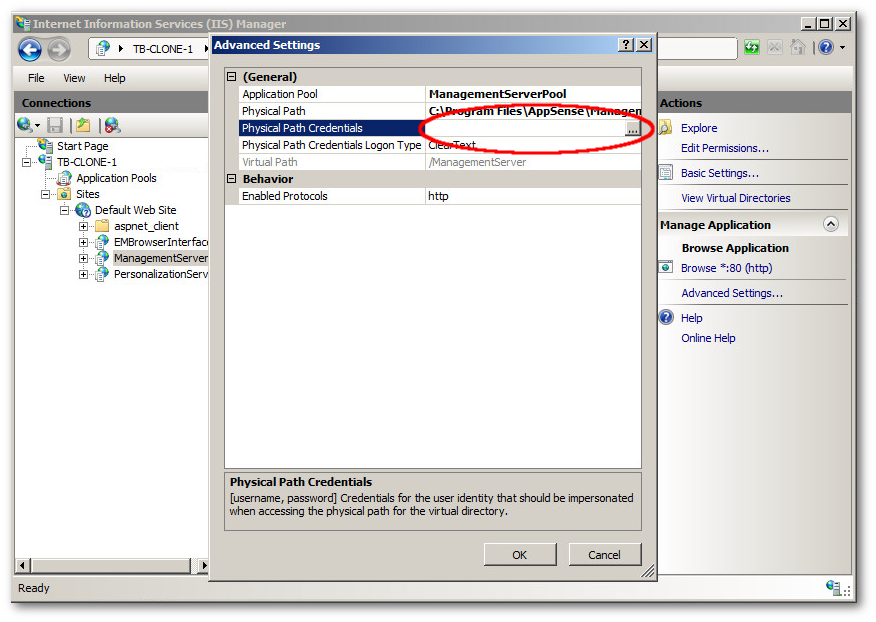Image resolution: width=876 pixels, height=622 pixels.
Task: Expand the aspnet_client folder node
Action: click(84, 226)
